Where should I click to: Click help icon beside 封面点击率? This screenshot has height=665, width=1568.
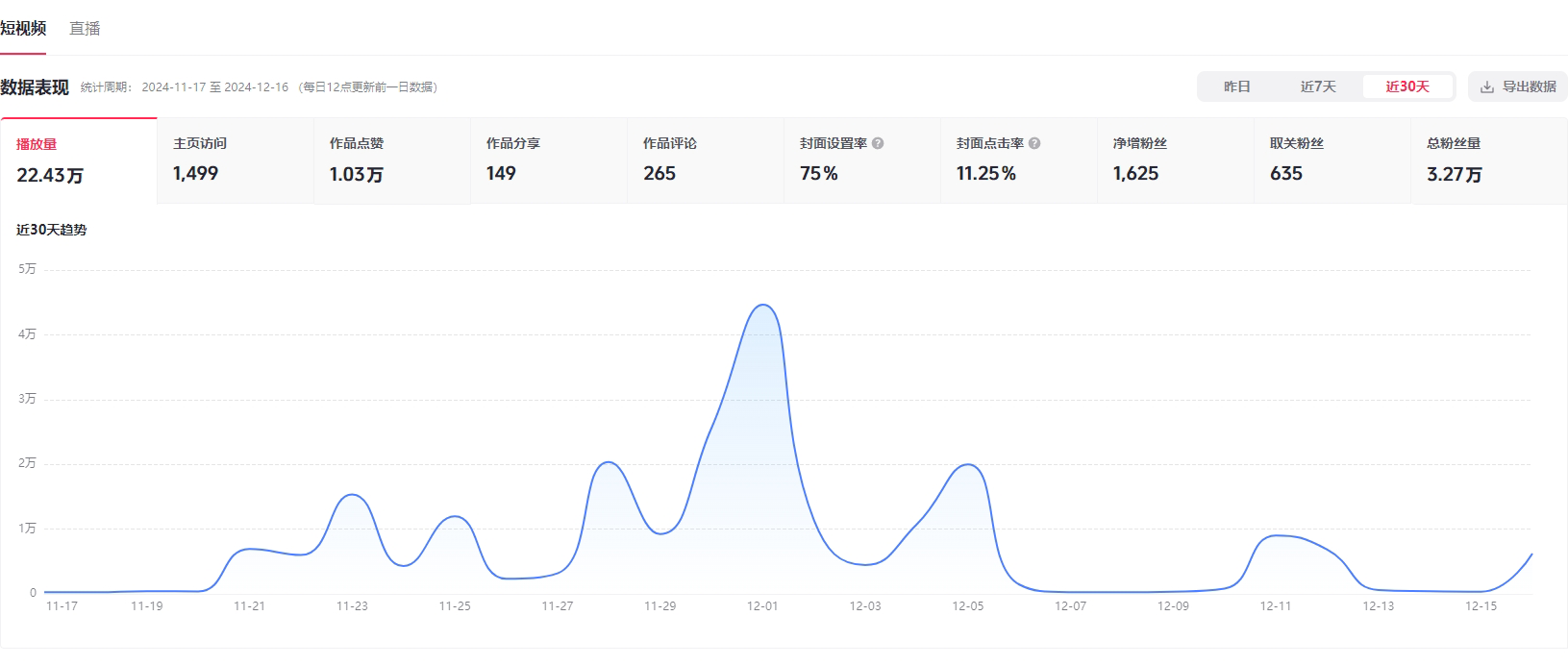click(x=1034, y=143)
